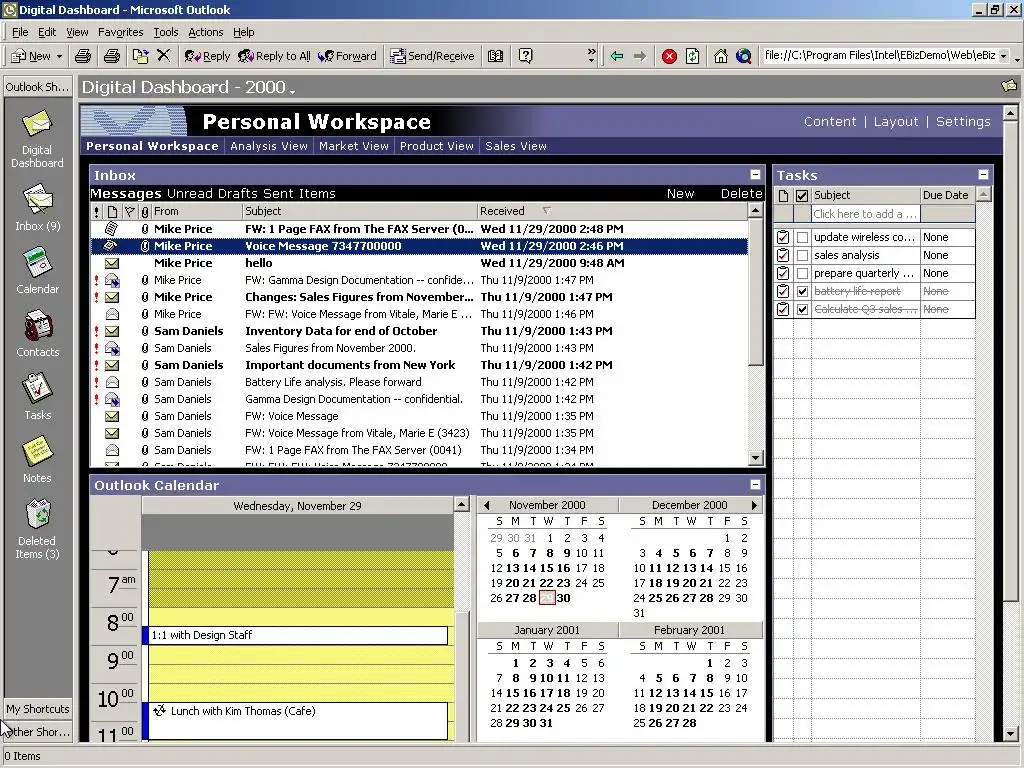The image size is (1024, 768).
Task: Click attachment column header icon
Action: [x=145, y=211]
